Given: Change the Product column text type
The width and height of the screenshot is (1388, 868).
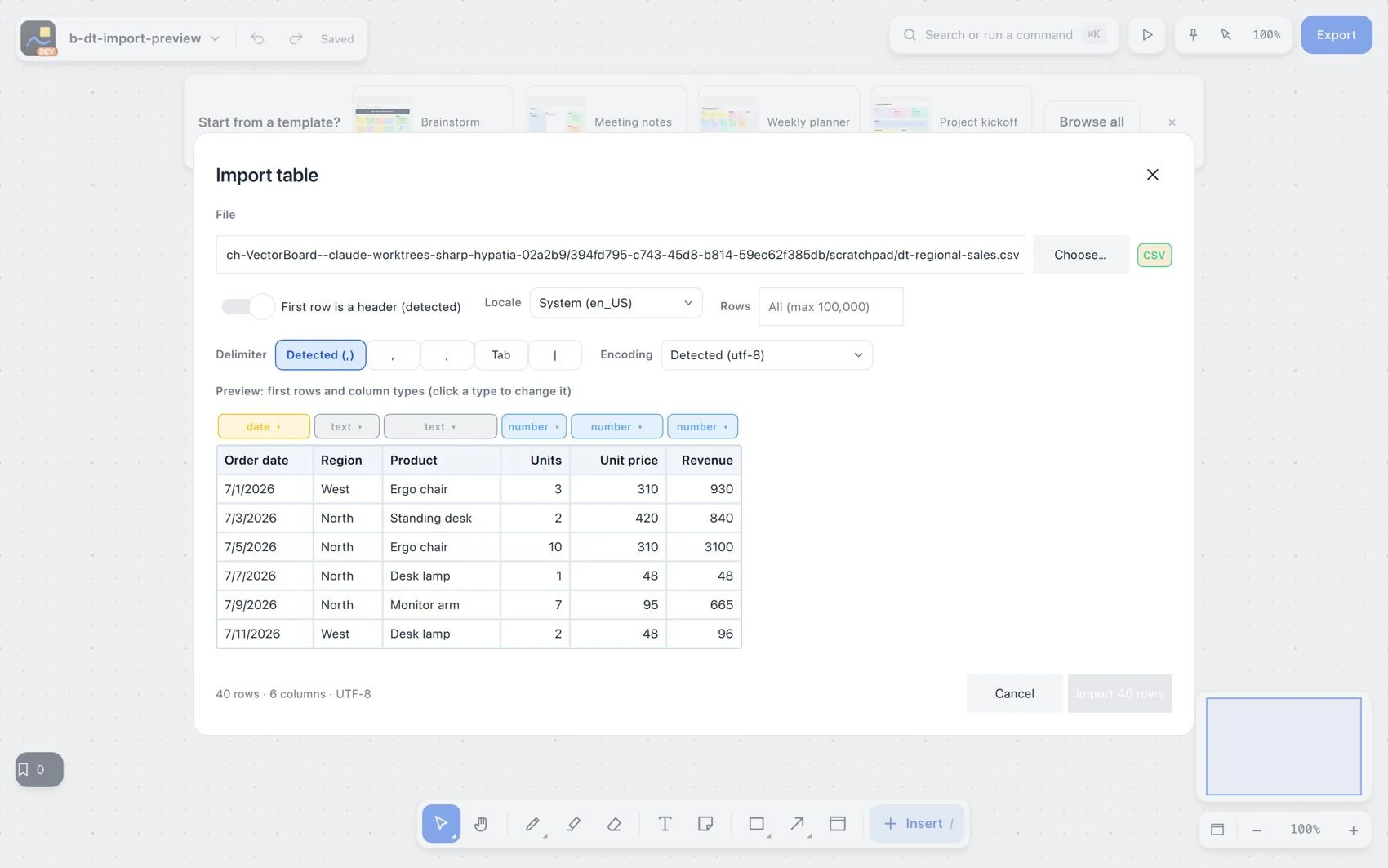Looking at the screenshot, I should [x=440, y=426].
